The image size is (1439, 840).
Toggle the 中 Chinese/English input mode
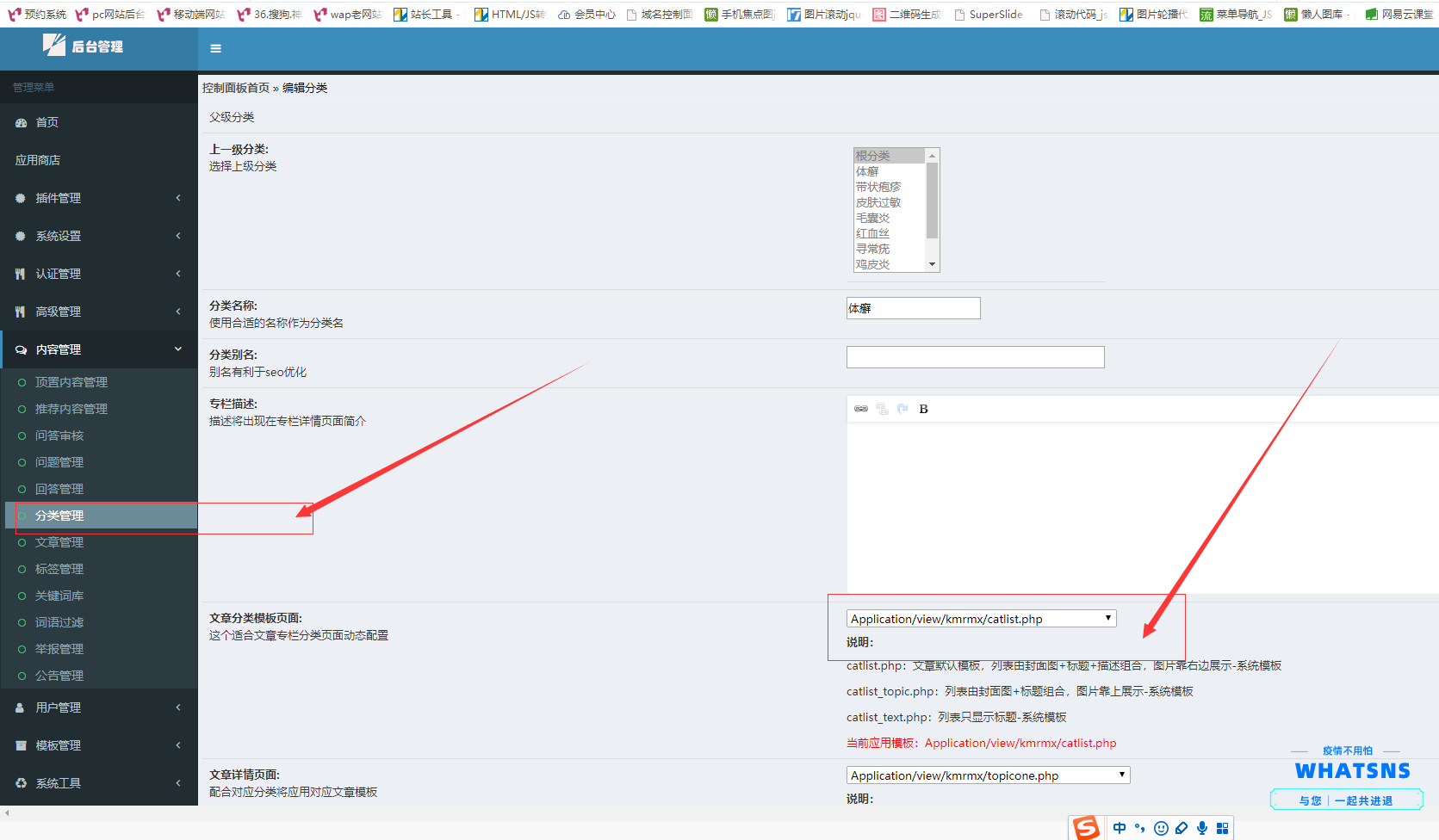coord(1120,828)
